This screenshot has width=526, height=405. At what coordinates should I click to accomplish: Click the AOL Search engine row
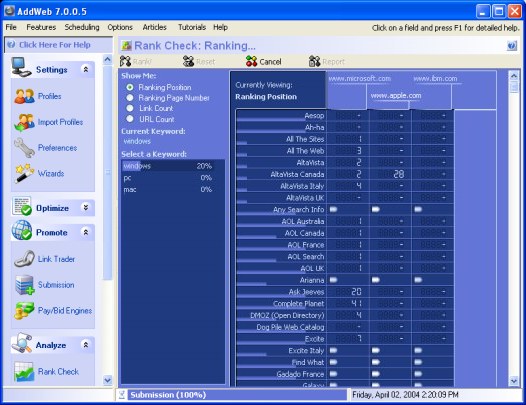[345, 256]
